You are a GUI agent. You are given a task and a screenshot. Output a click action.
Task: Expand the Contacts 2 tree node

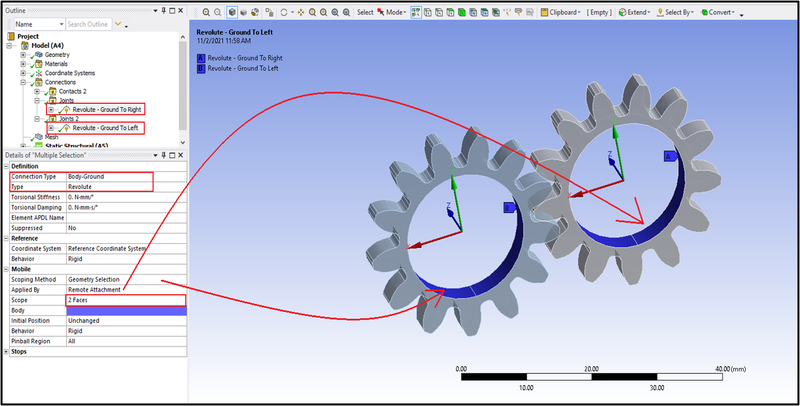pyautogui.click(x=37, y=91)
